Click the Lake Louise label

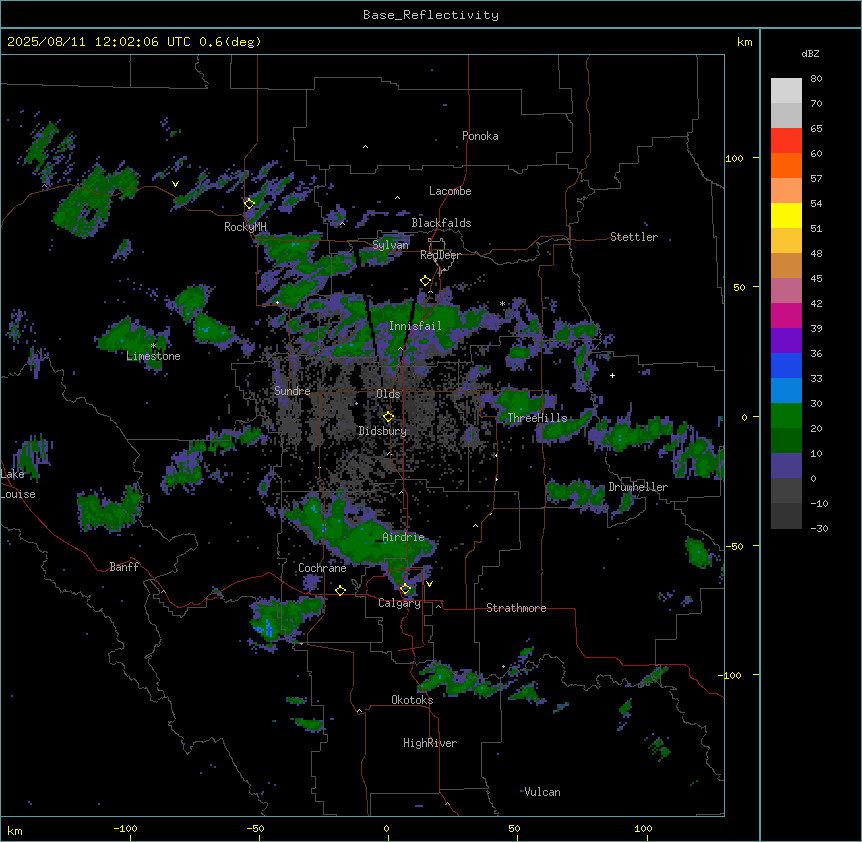18,484
